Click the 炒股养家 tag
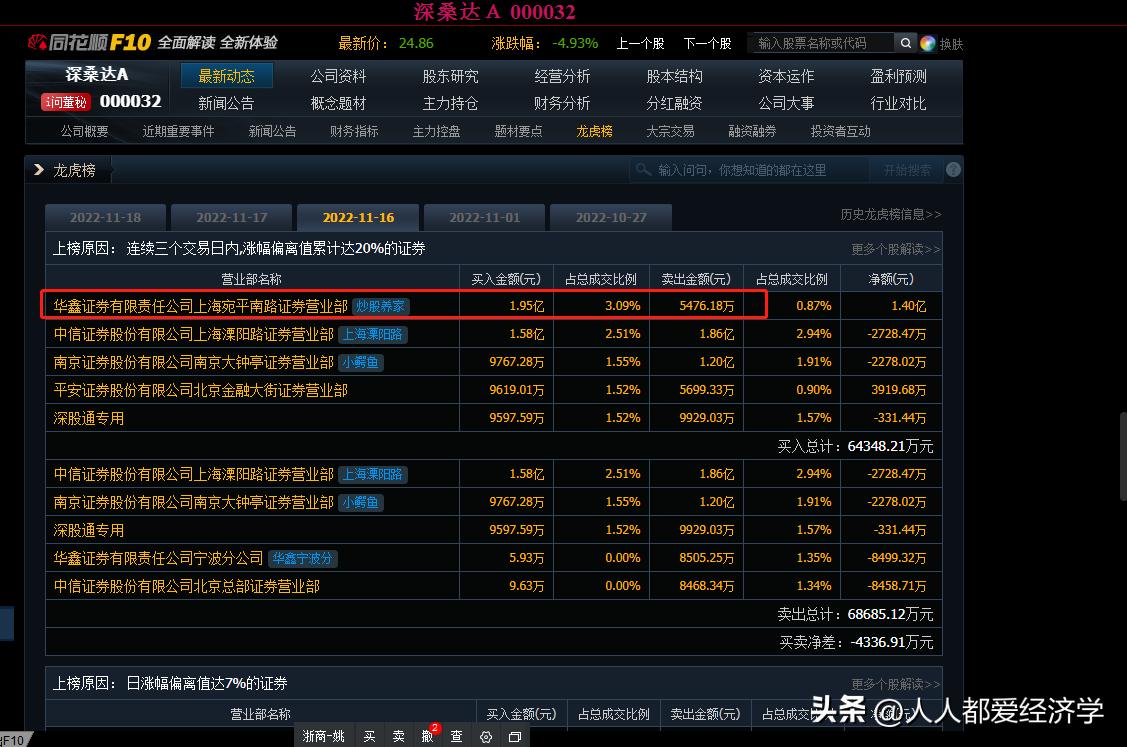Viewport: 1127px width, 747px height. point(380,306)
